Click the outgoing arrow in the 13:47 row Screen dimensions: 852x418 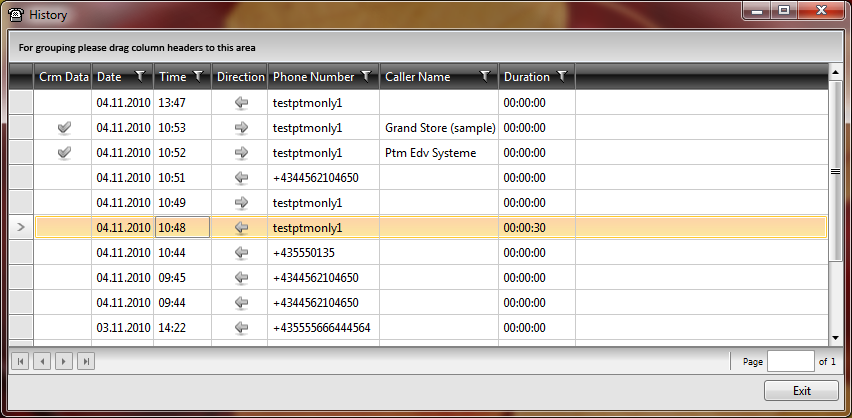pos(240,103)
